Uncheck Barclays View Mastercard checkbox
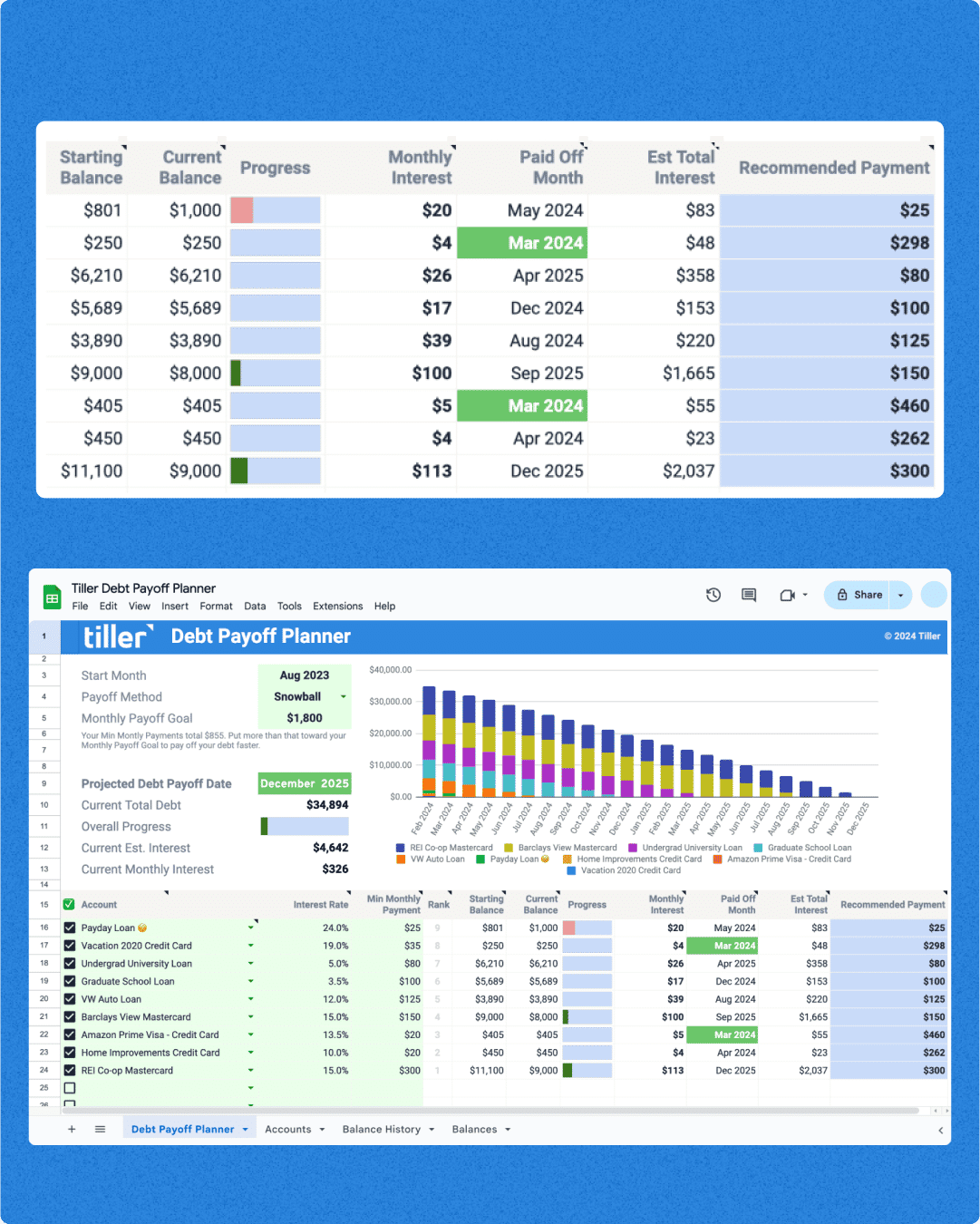This screenshot has height=1224, width=980. coord(69,1016)
